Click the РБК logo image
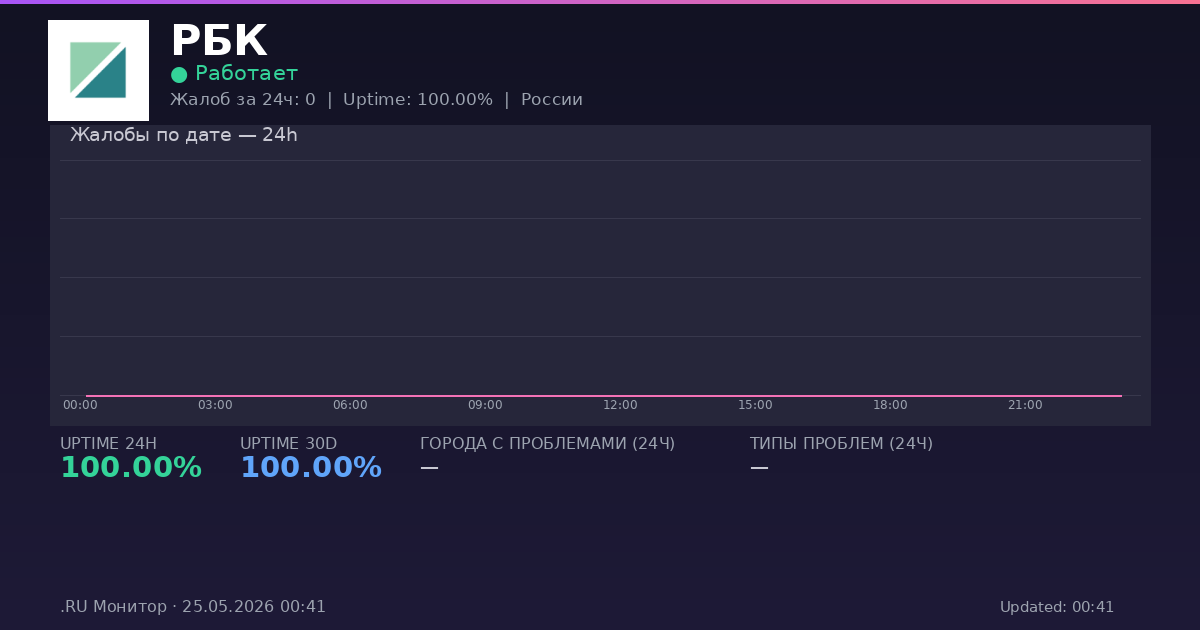 coord(98,70)
